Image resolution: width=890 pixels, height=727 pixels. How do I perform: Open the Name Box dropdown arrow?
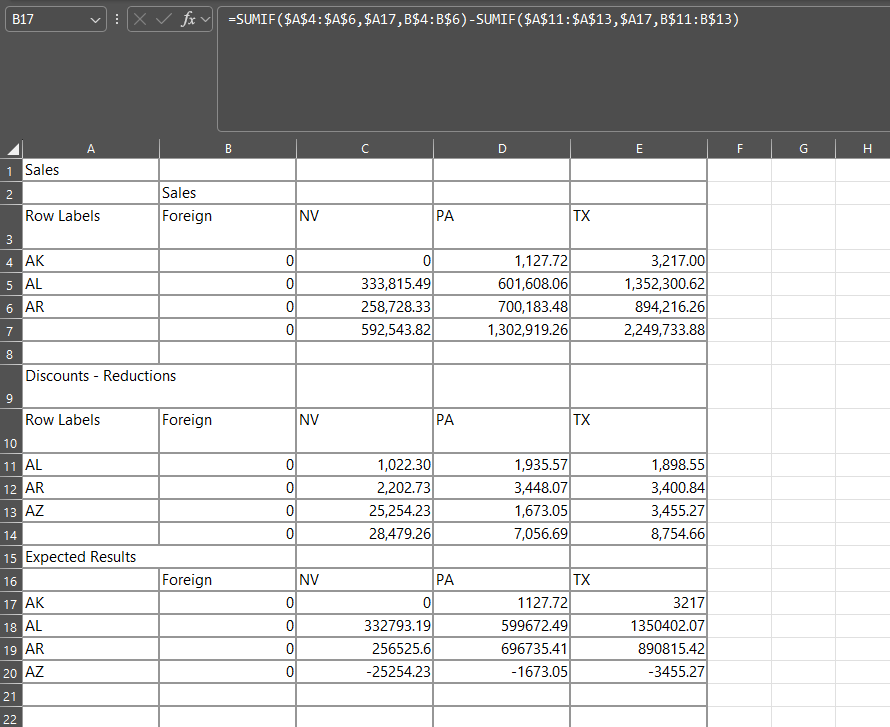95,20
